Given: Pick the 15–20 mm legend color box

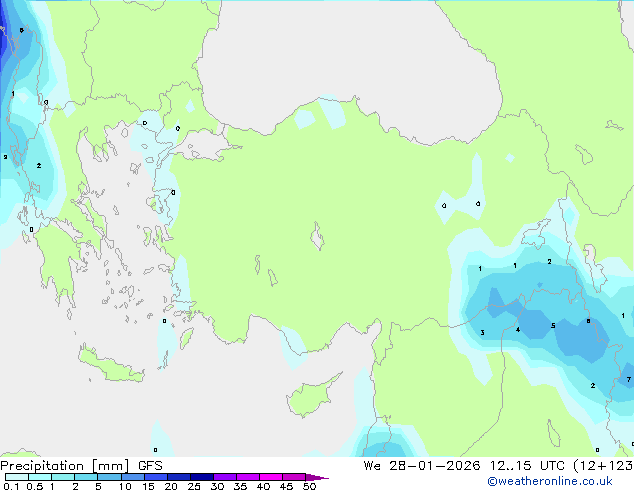Looking at the screenshot, I should 156,477.
